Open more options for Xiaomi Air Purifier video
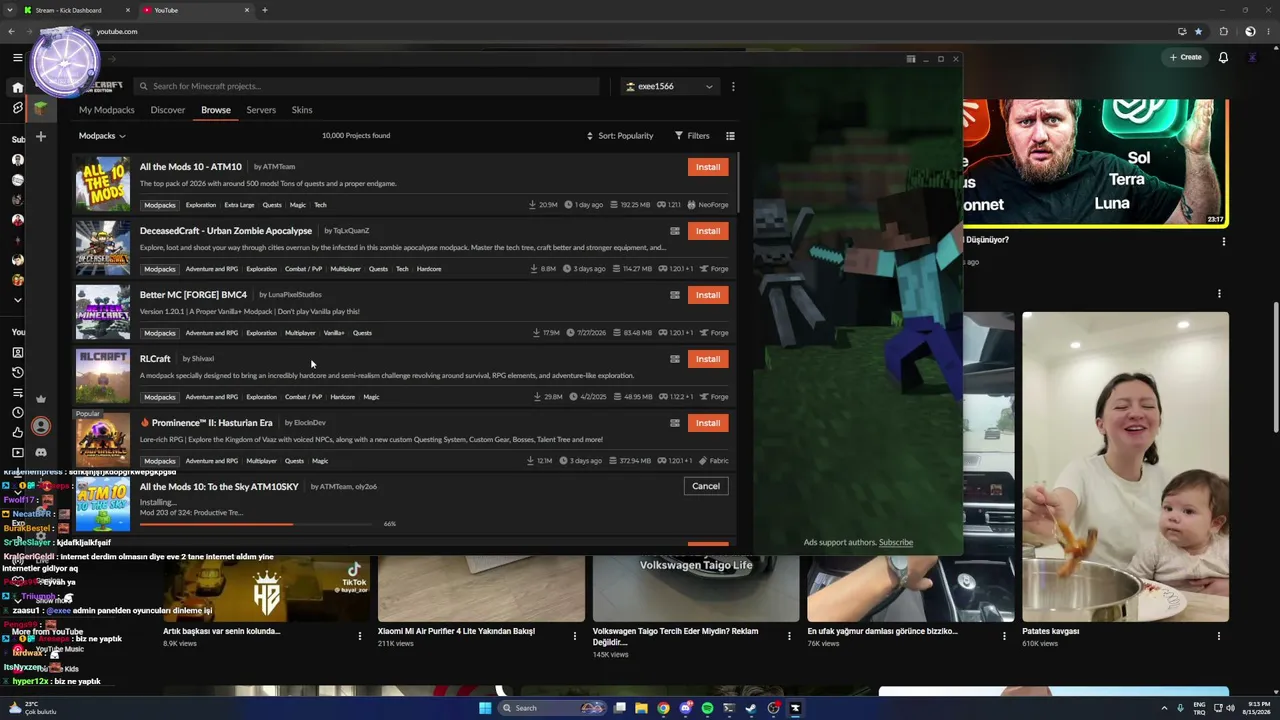Image resolution: width=1280 pixels, height=720 pixels. coord(574,636)
